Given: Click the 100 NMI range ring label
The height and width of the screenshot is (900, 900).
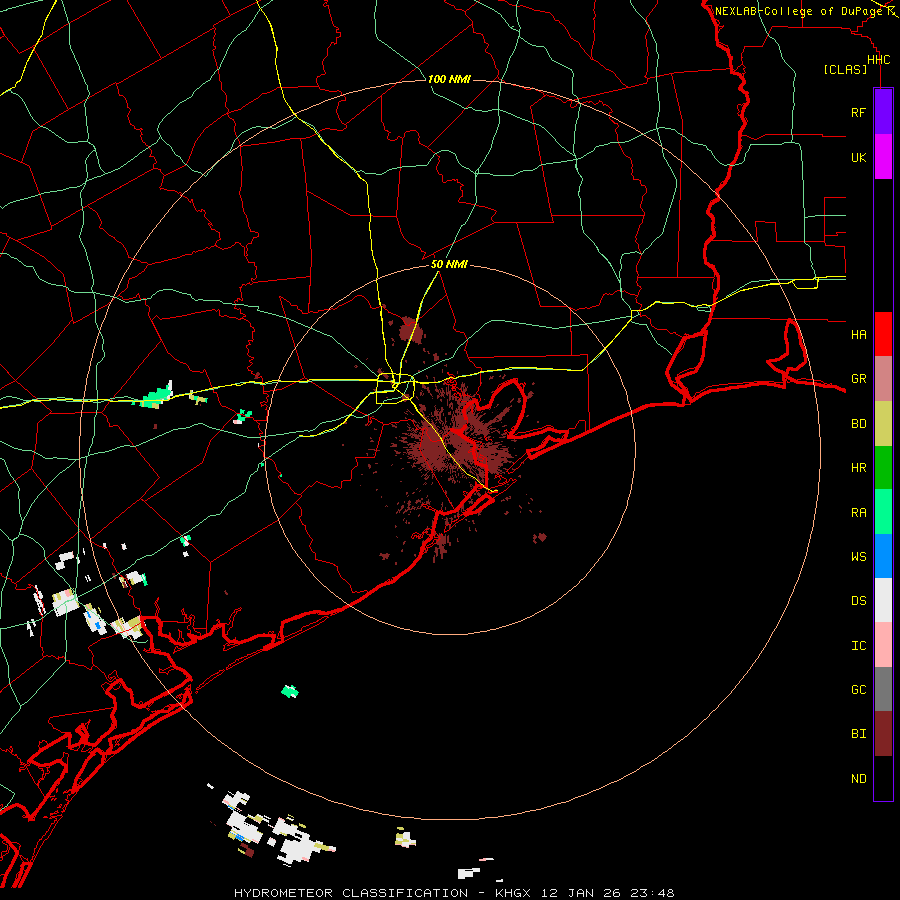Looking at the screenshot, I should click(x=449, y=79).
